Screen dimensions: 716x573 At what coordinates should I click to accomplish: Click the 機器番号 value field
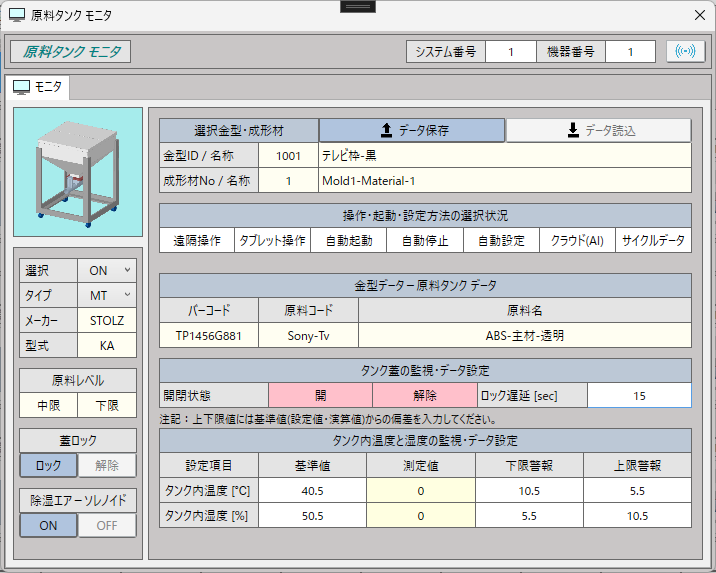[x=630, y=52]
